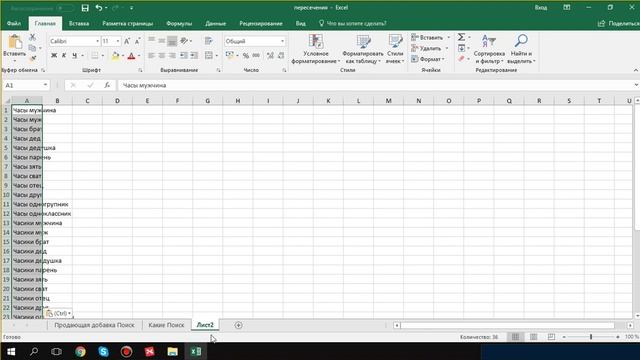Open the number format (Общий) dropdown

(x=282, y=41)
